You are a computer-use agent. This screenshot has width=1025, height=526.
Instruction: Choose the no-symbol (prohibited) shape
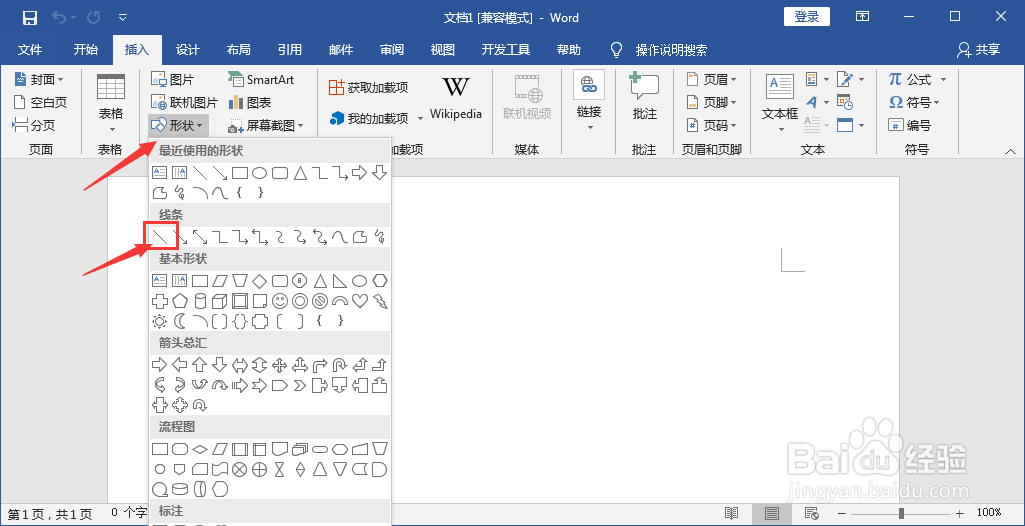320,301
